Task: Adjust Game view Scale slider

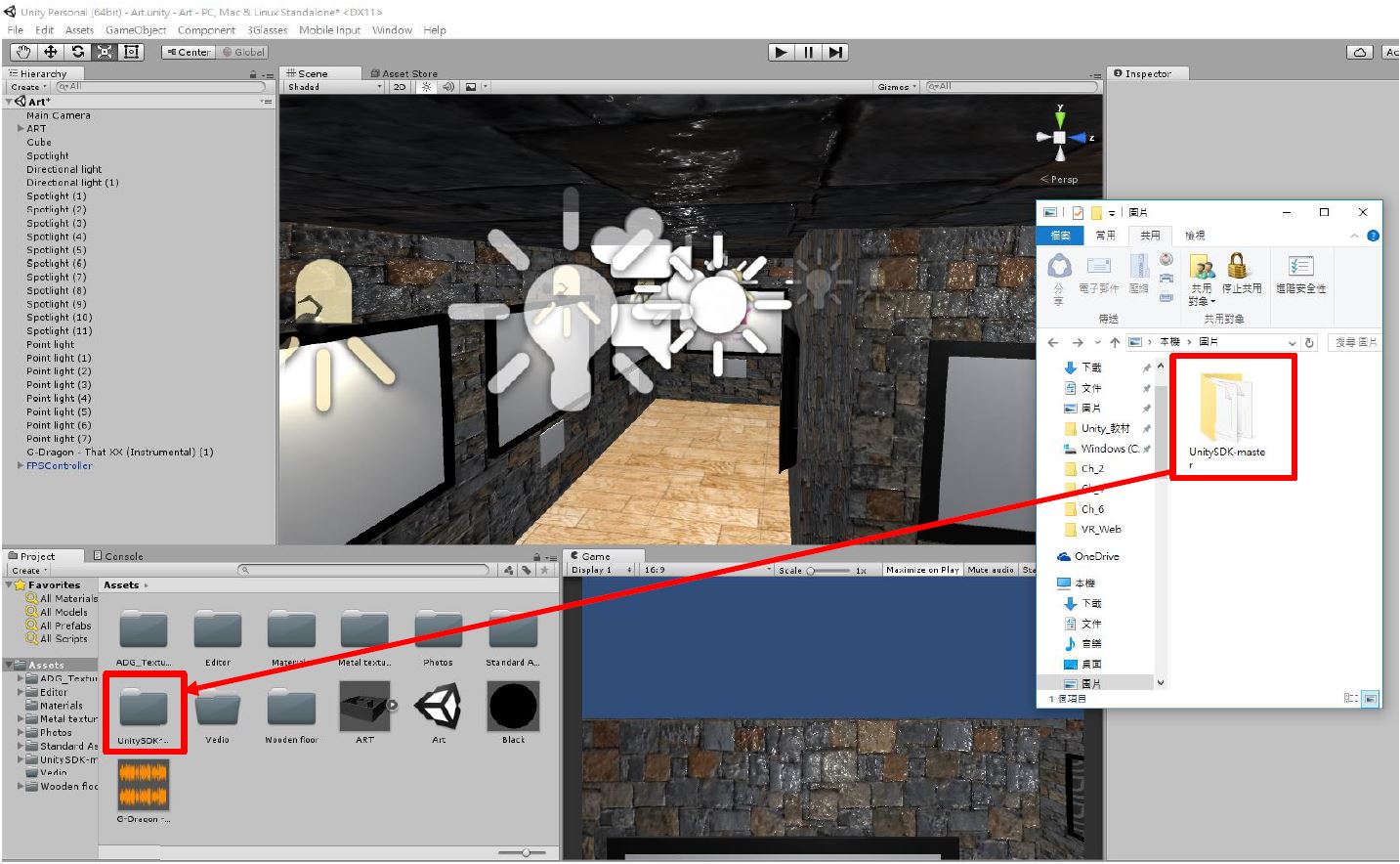Action: (x=827, y=570)
